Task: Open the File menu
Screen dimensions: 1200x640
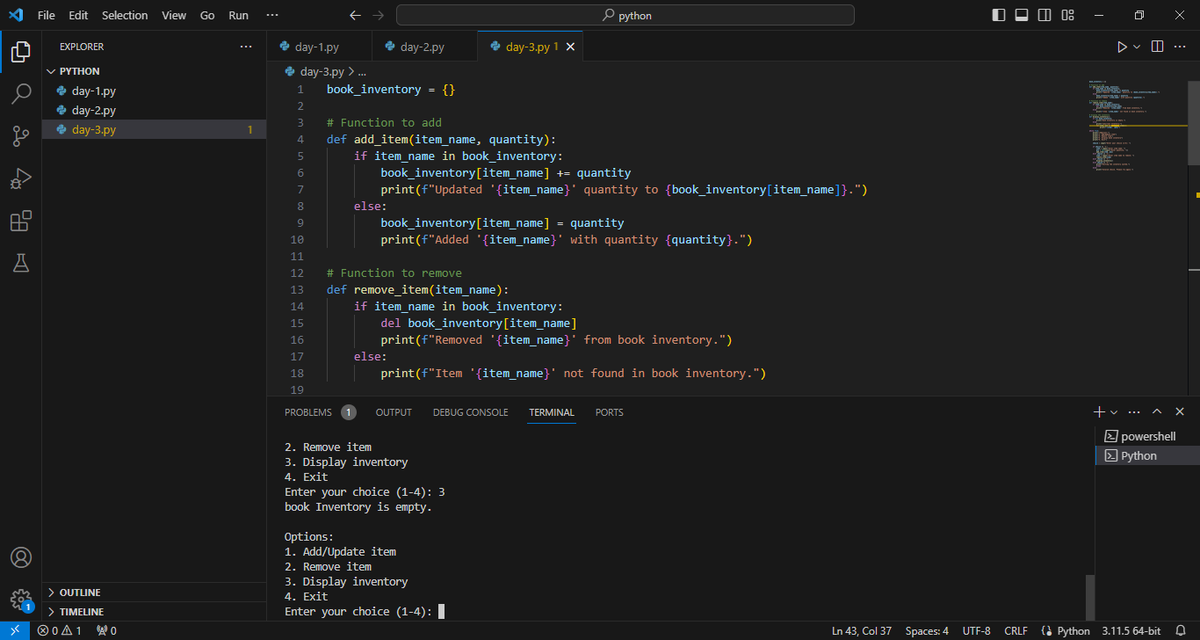Action: (46, 15)
